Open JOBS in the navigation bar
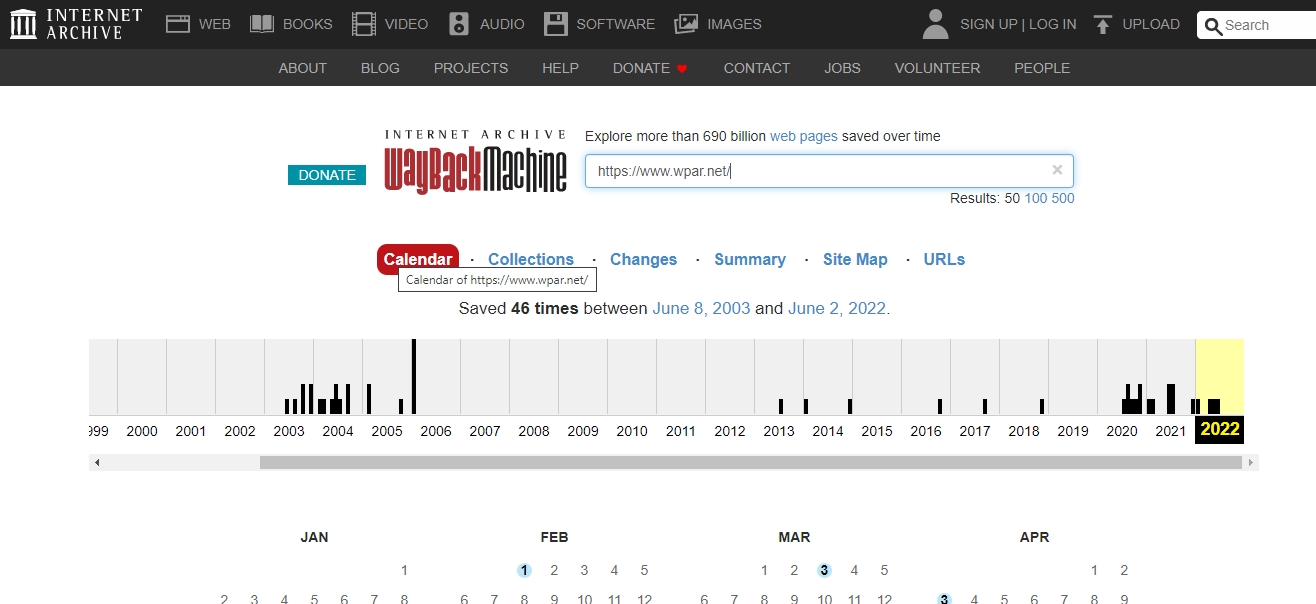The width and height of the screenshot is (1316, 604). coord(842,68)
